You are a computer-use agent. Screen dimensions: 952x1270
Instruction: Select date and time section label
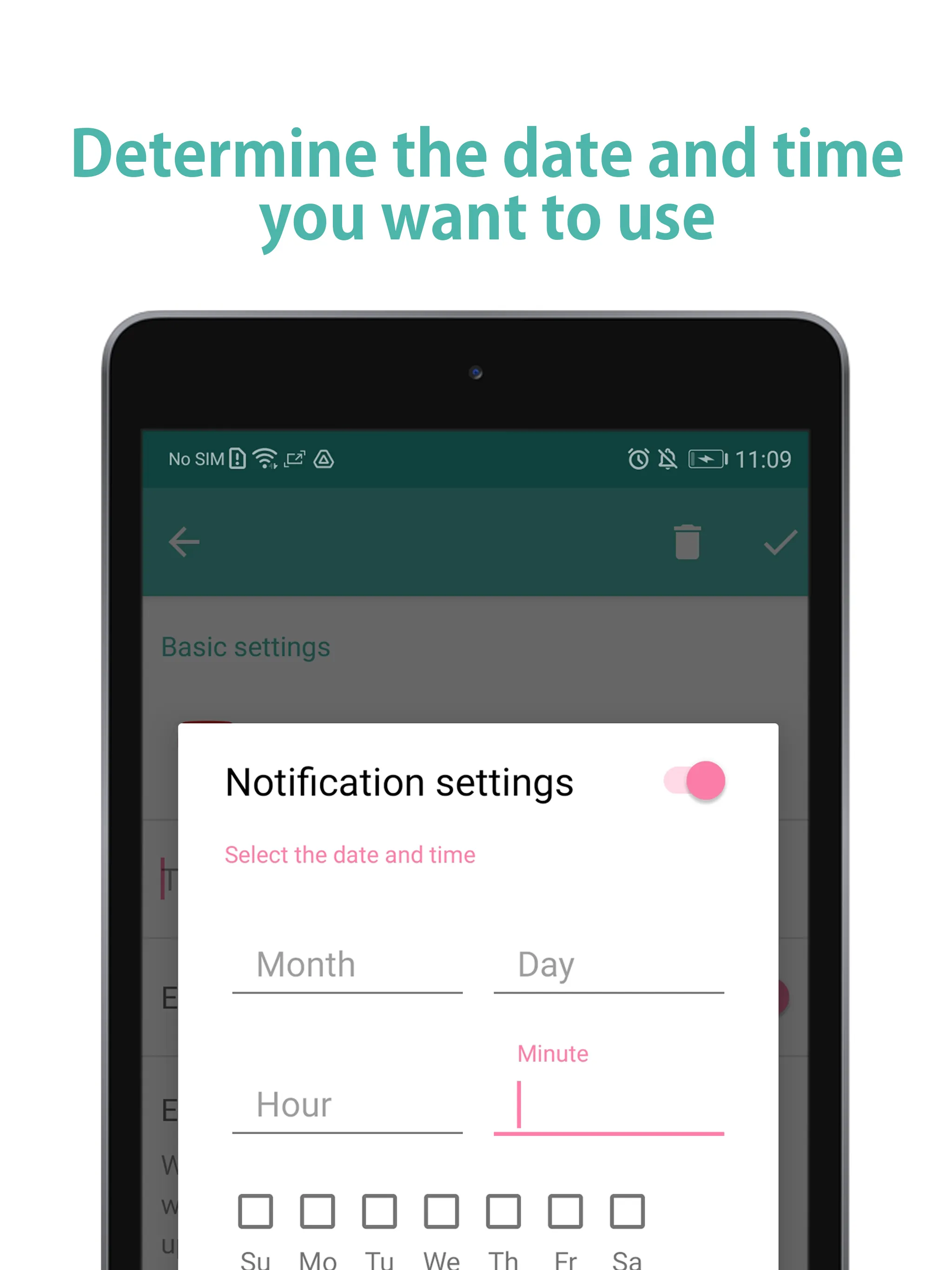point(349,854)
